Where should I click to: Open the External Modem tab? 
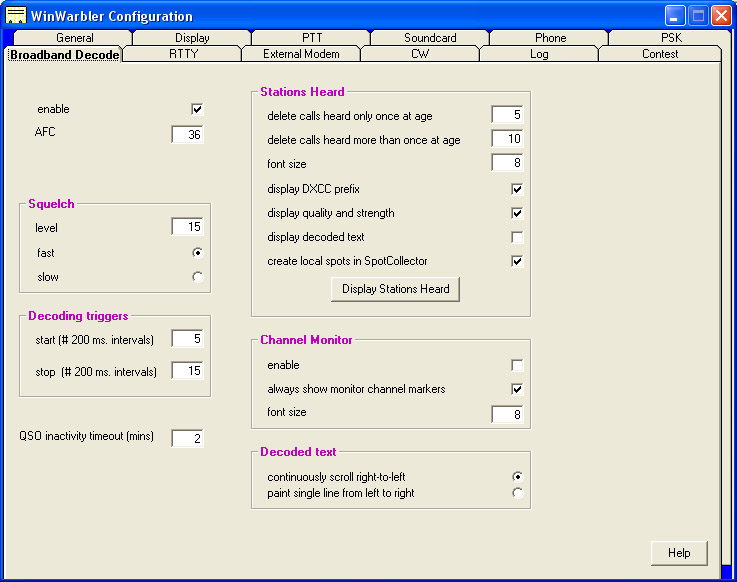coord(301,54)
